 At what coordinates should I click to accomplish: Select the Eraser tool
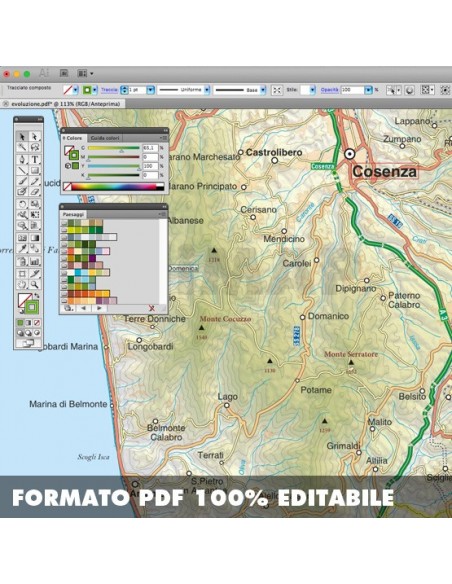35,192
